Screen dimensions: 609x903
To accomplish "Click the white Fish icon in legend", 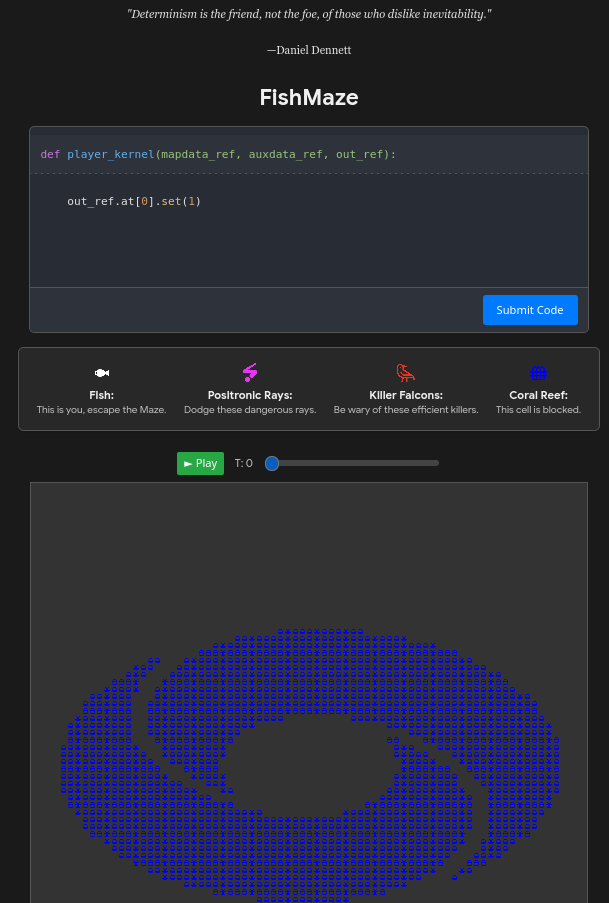I will click(101, 373).
